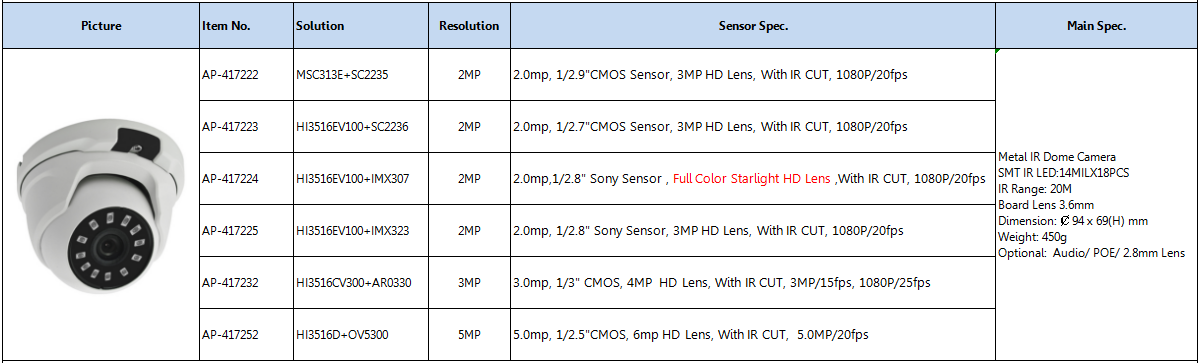Select the Picture column header
Screen dimensions: 1200x363
tap(101, 26)
